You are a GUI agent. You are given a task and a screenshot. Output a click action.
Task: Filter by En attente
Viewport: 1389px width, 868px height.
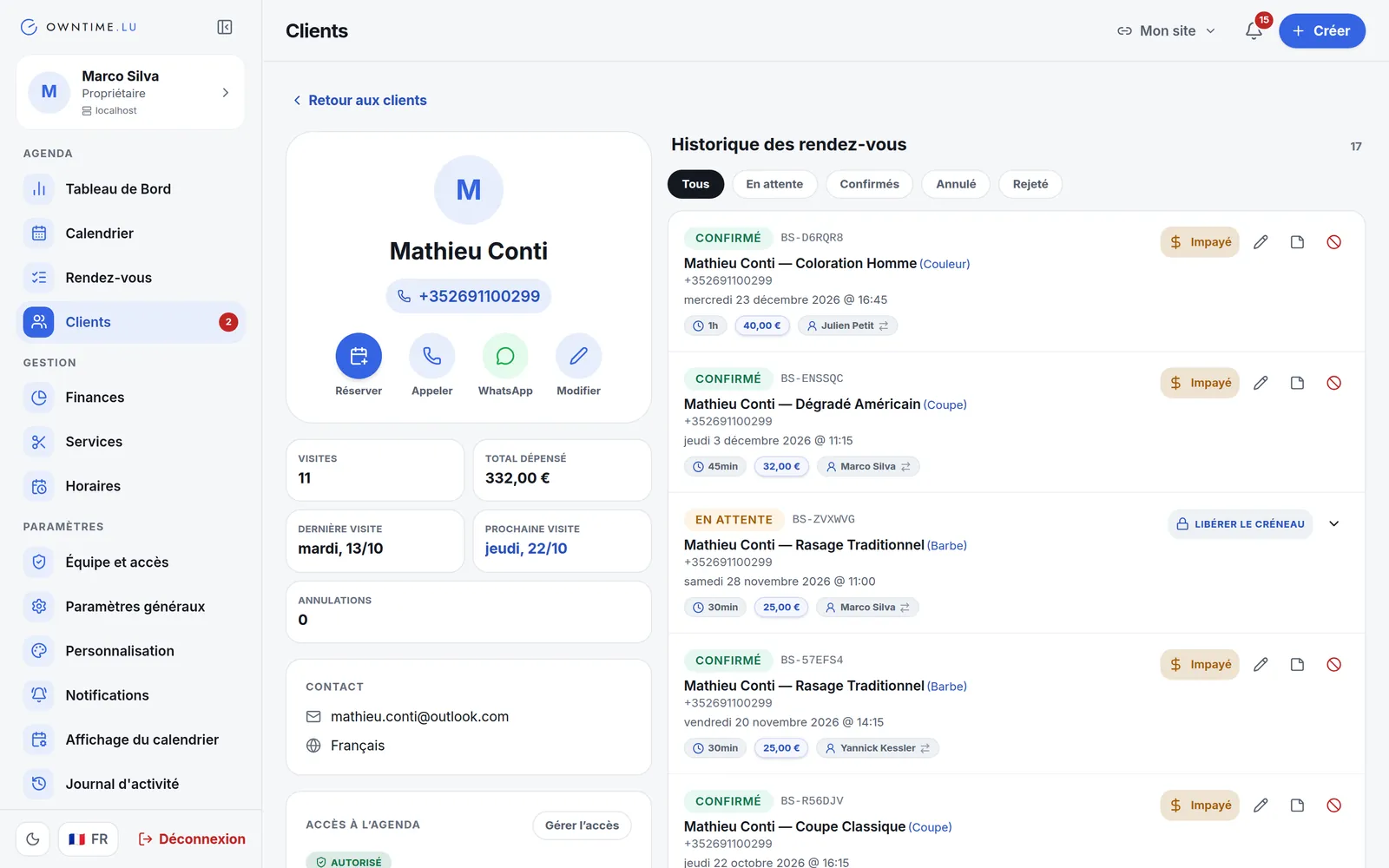tap(774, 184)
